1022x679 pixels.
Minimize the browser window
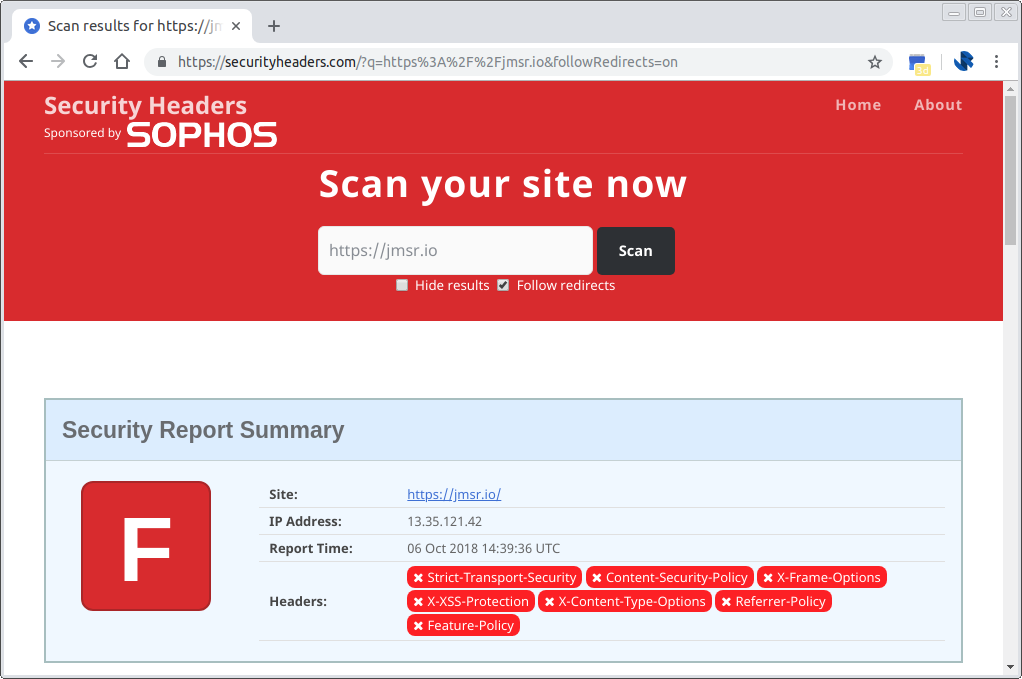pos(954,12)
